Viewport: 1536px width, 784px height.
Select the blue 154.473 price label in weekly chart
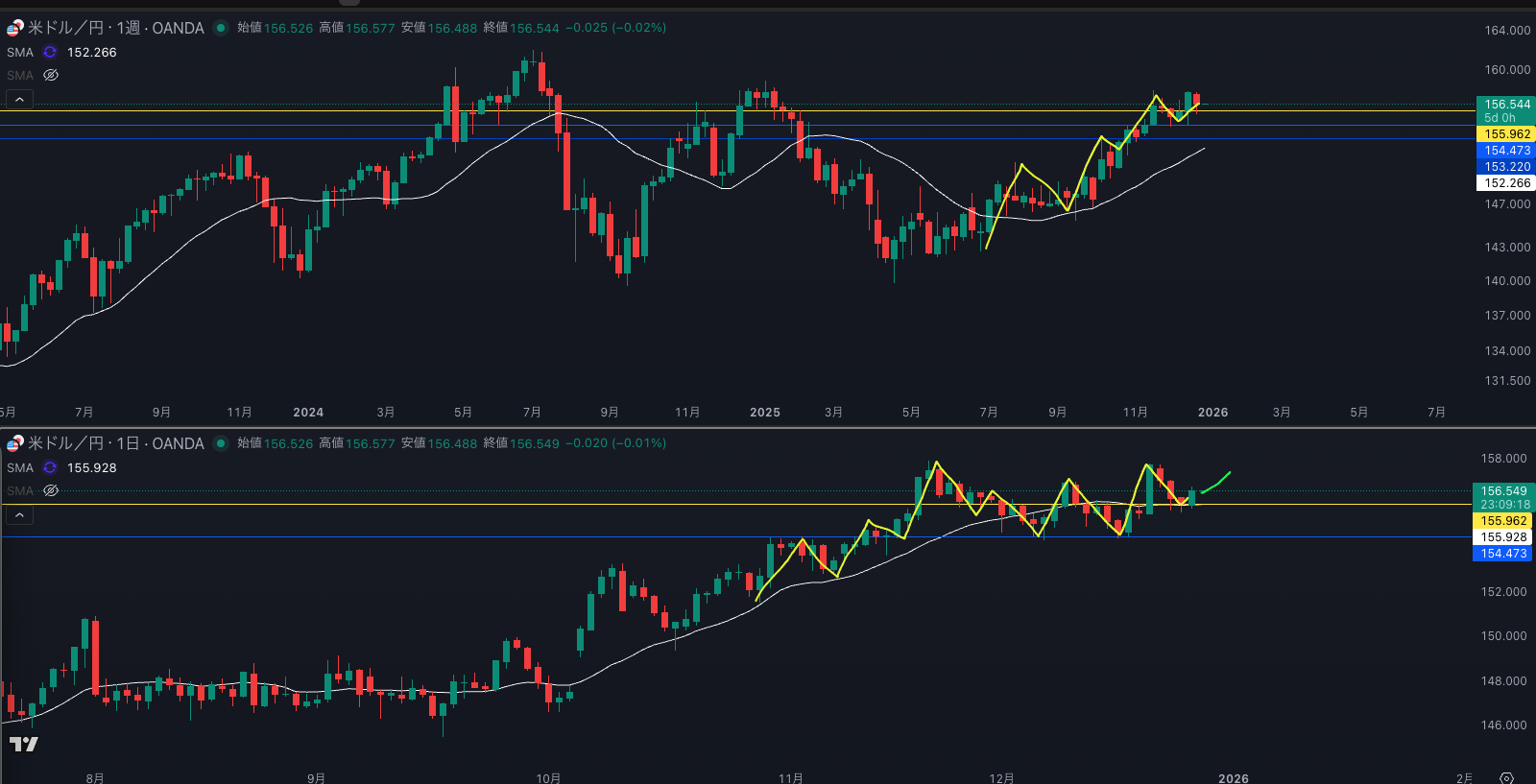[x=1505, y=151]
